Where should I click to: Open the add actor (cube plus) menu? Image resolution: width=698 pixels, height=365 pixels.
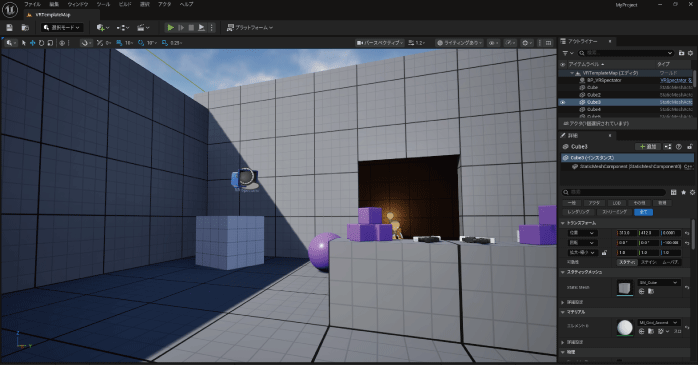[102, 28]
